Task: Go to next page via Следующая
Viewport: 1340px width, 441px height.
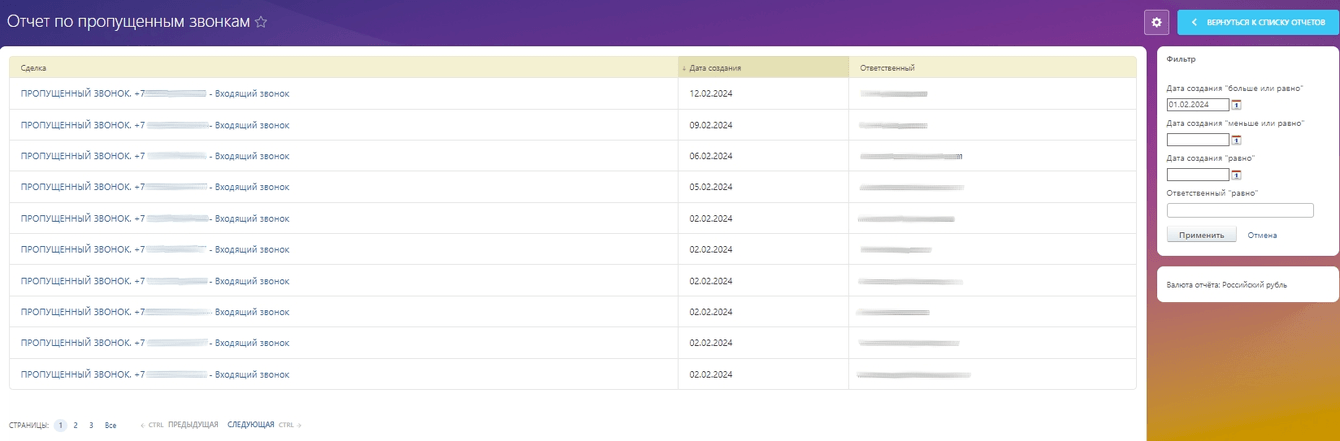Action: click(x=250, y=425)
